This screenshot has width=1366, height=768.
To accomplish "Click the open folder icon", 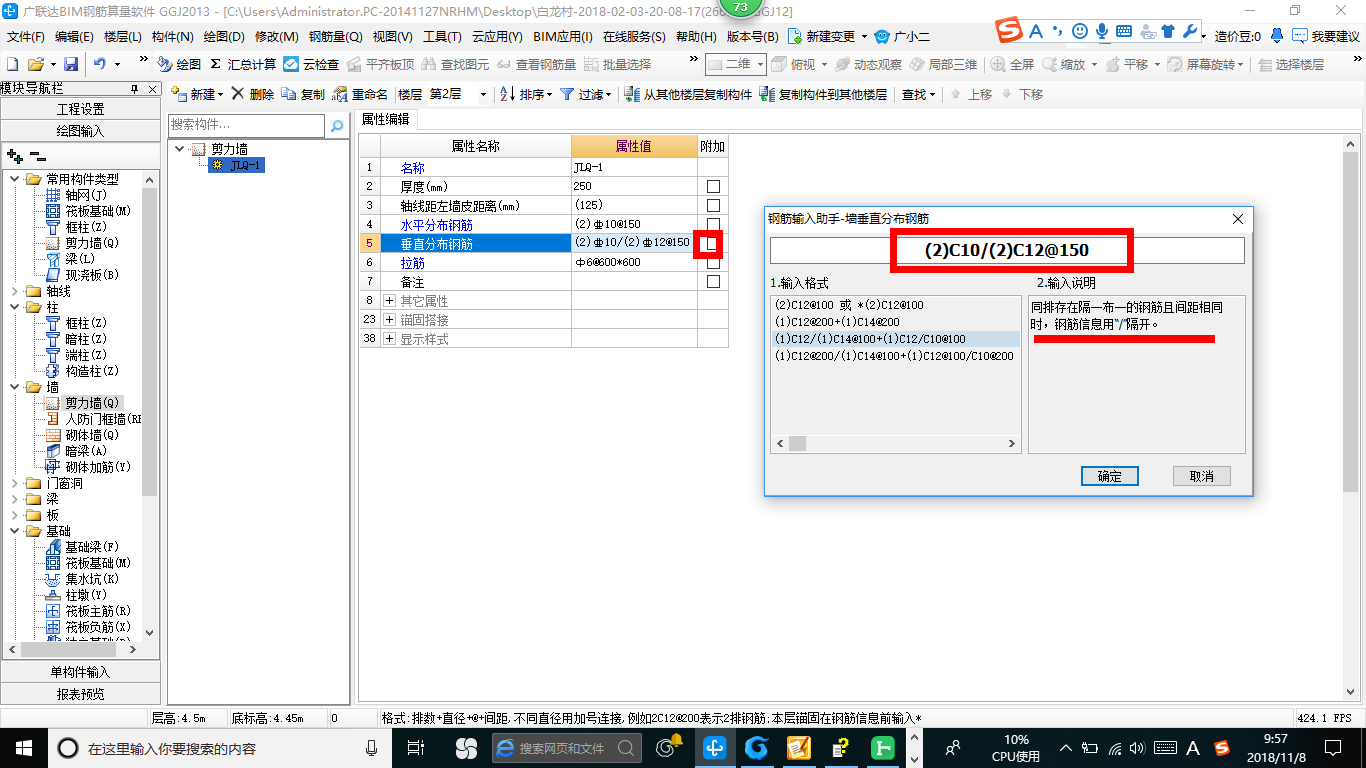I will pyautogui.click(x=37, y=64).
